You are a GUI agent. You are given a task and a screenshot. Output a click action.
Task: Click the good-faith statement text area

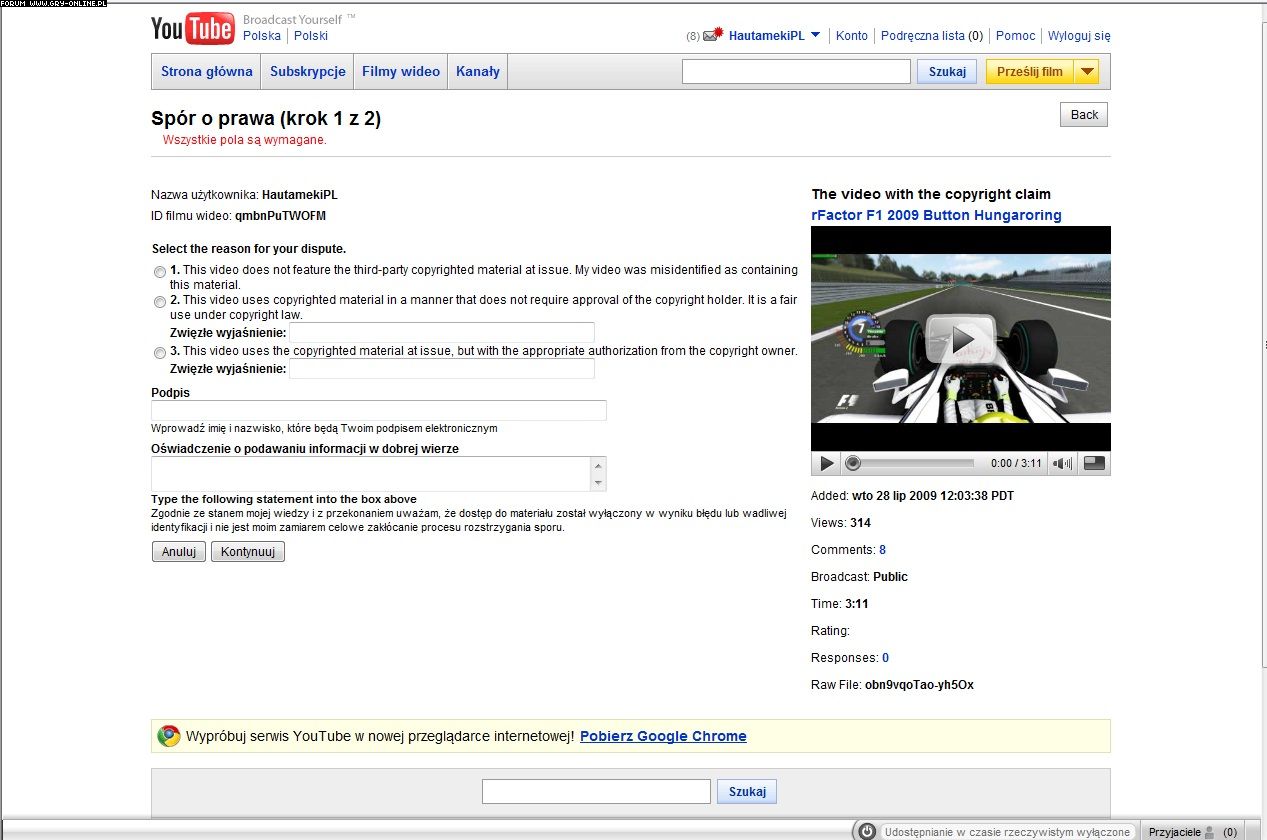[x=371, y=474]
